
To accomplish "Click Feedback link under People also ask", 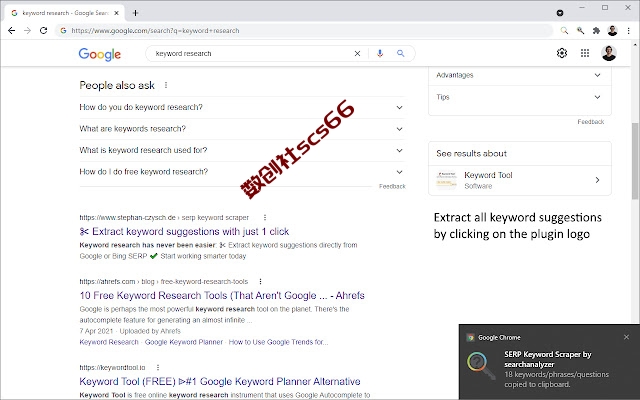I will [392, 187].
